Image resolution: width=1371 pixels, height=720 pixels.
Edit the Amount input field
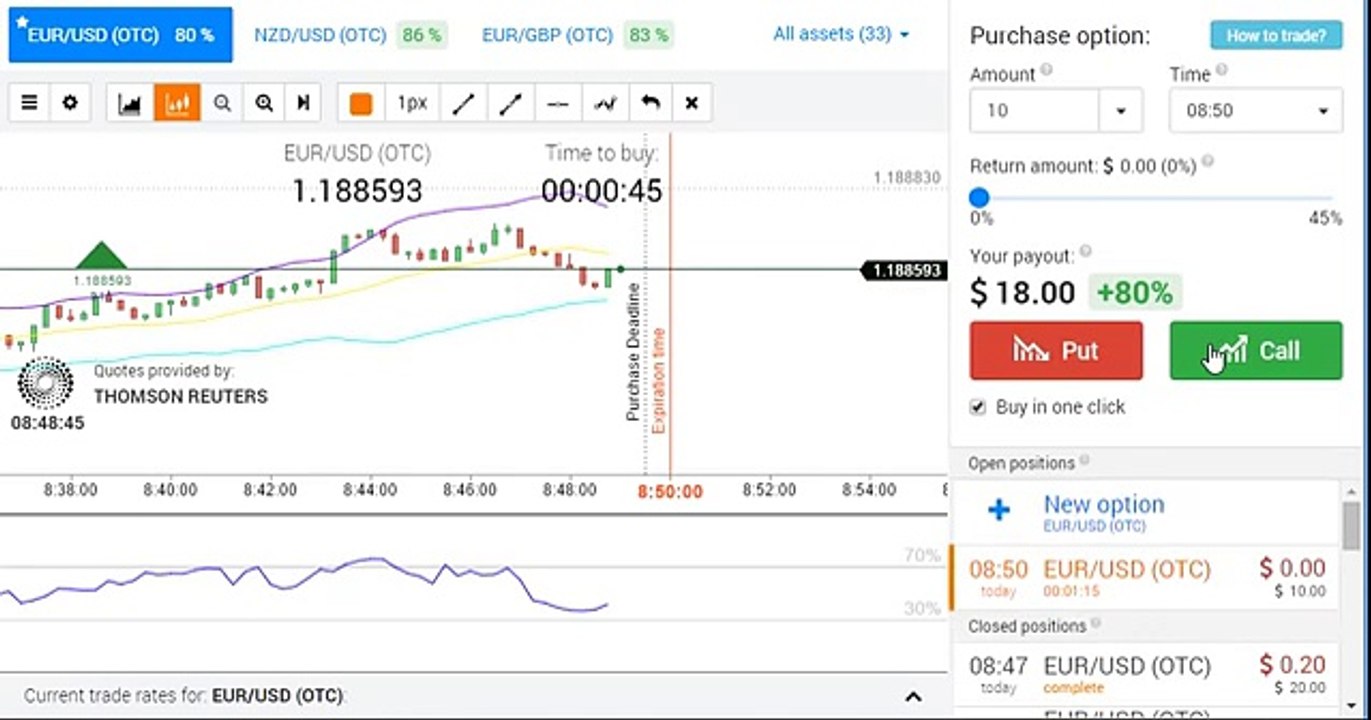tap(1034, 110)
